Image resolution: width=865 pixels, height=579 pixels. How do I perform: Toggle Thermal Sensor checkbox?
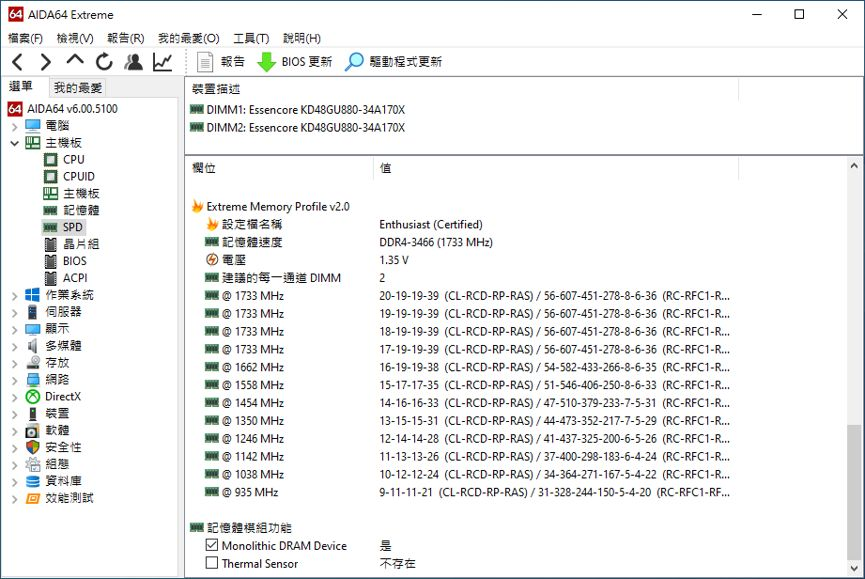coord(212,564)
